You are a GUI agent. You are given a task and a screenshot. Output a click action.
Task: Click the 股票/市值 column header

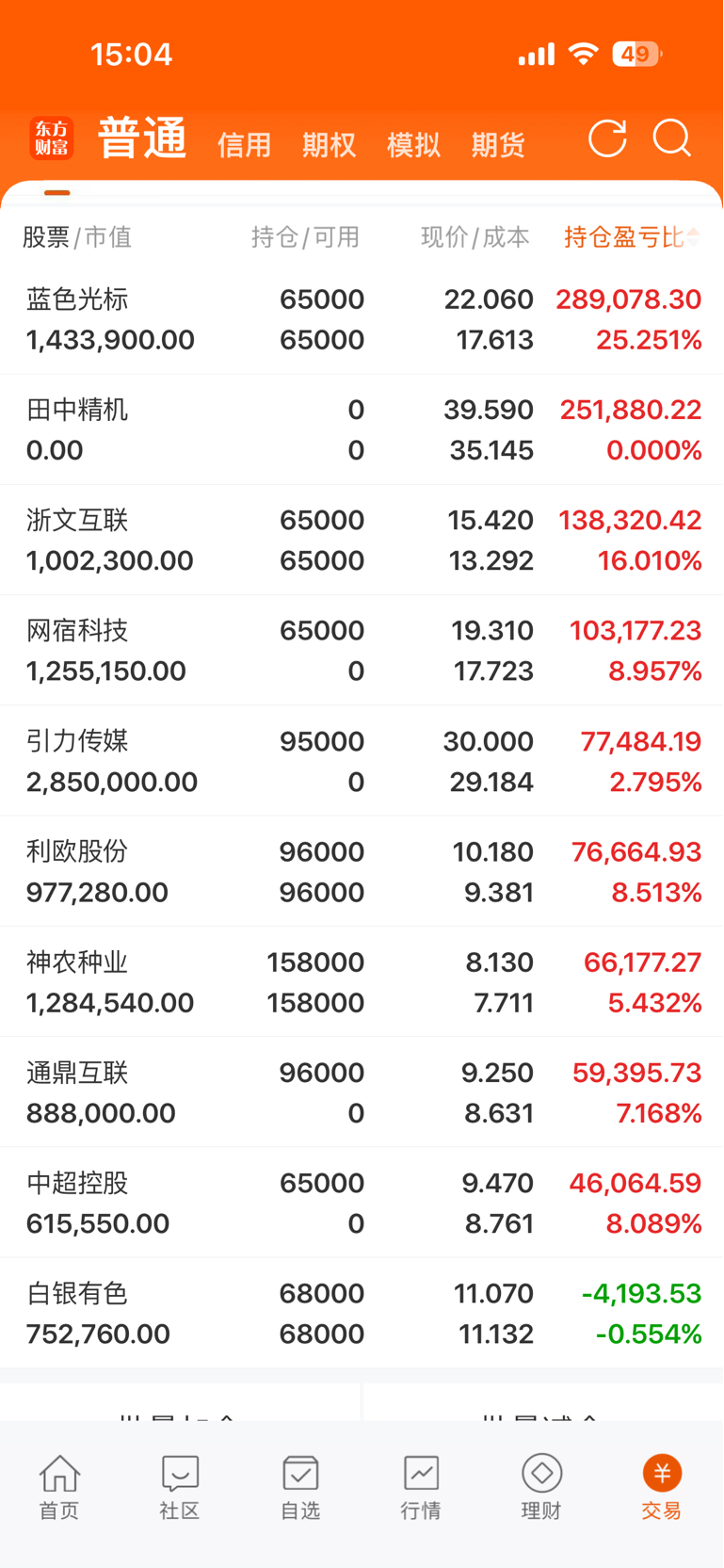click(x=77, y=237)
